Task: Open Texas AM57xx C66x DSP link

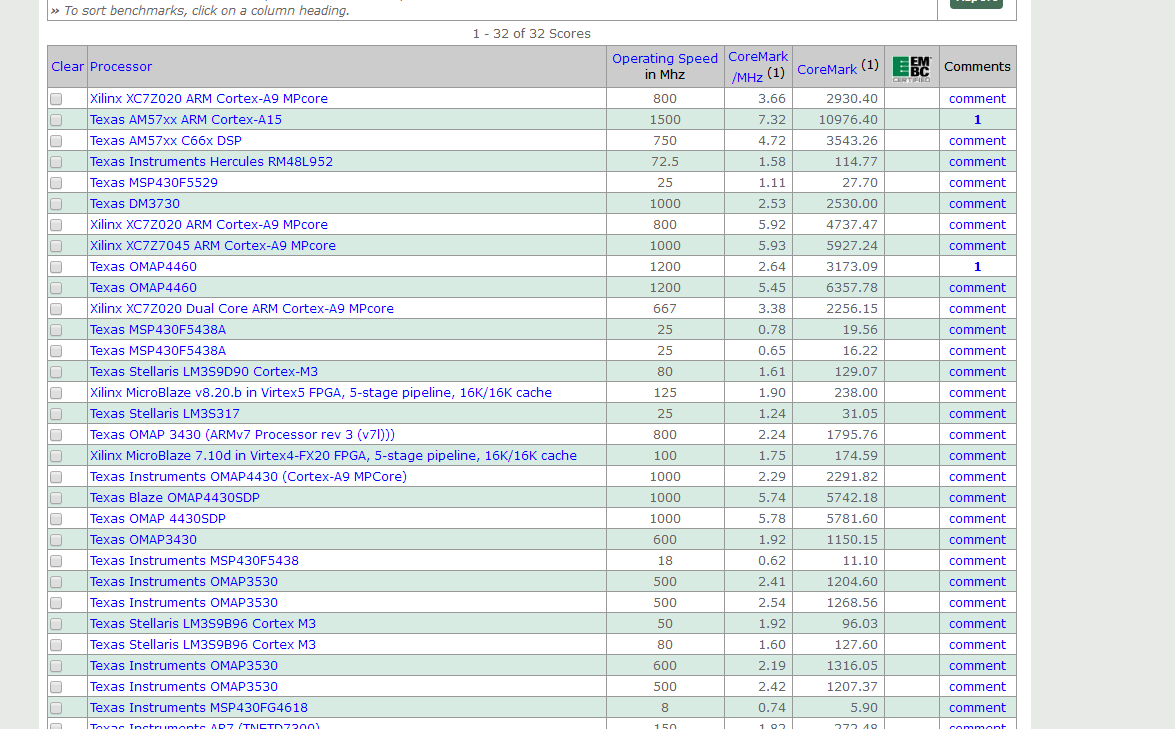Action: pos(166,141)
